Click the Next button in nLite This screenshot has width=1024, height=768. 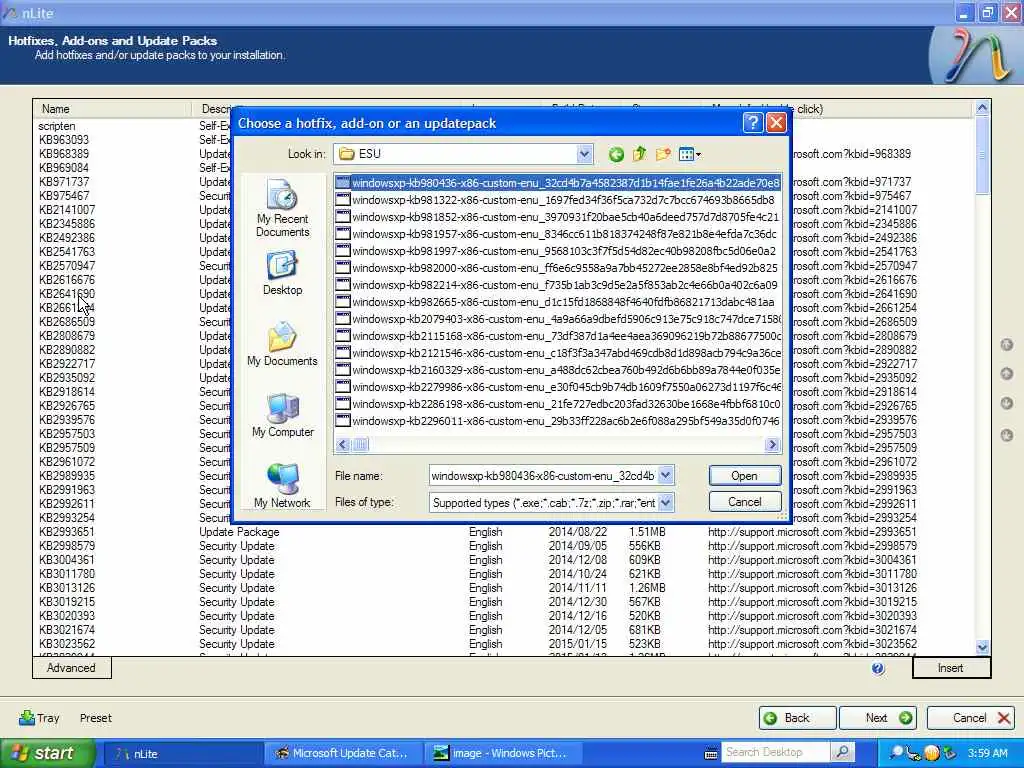click(877, 718)
